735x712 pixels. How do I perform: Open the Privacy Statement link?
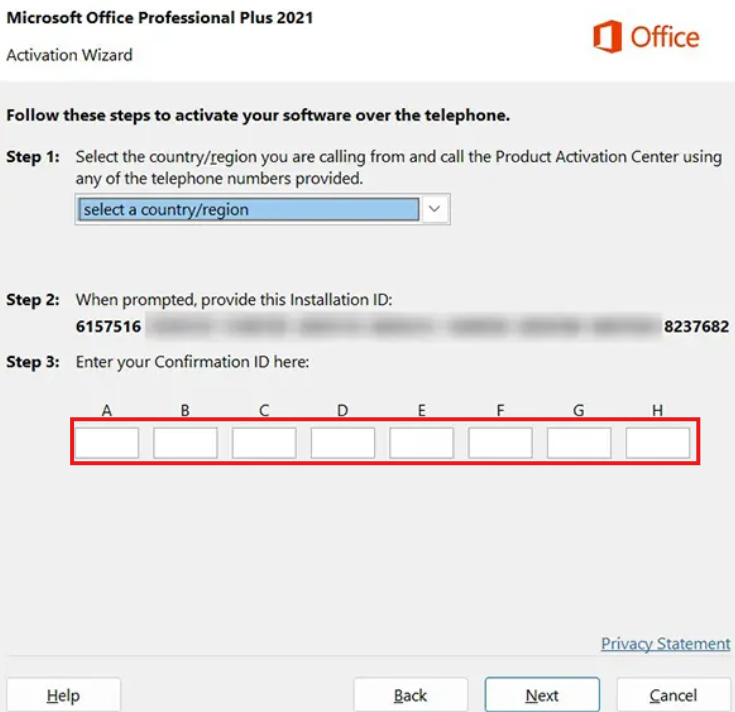(665, 644)
